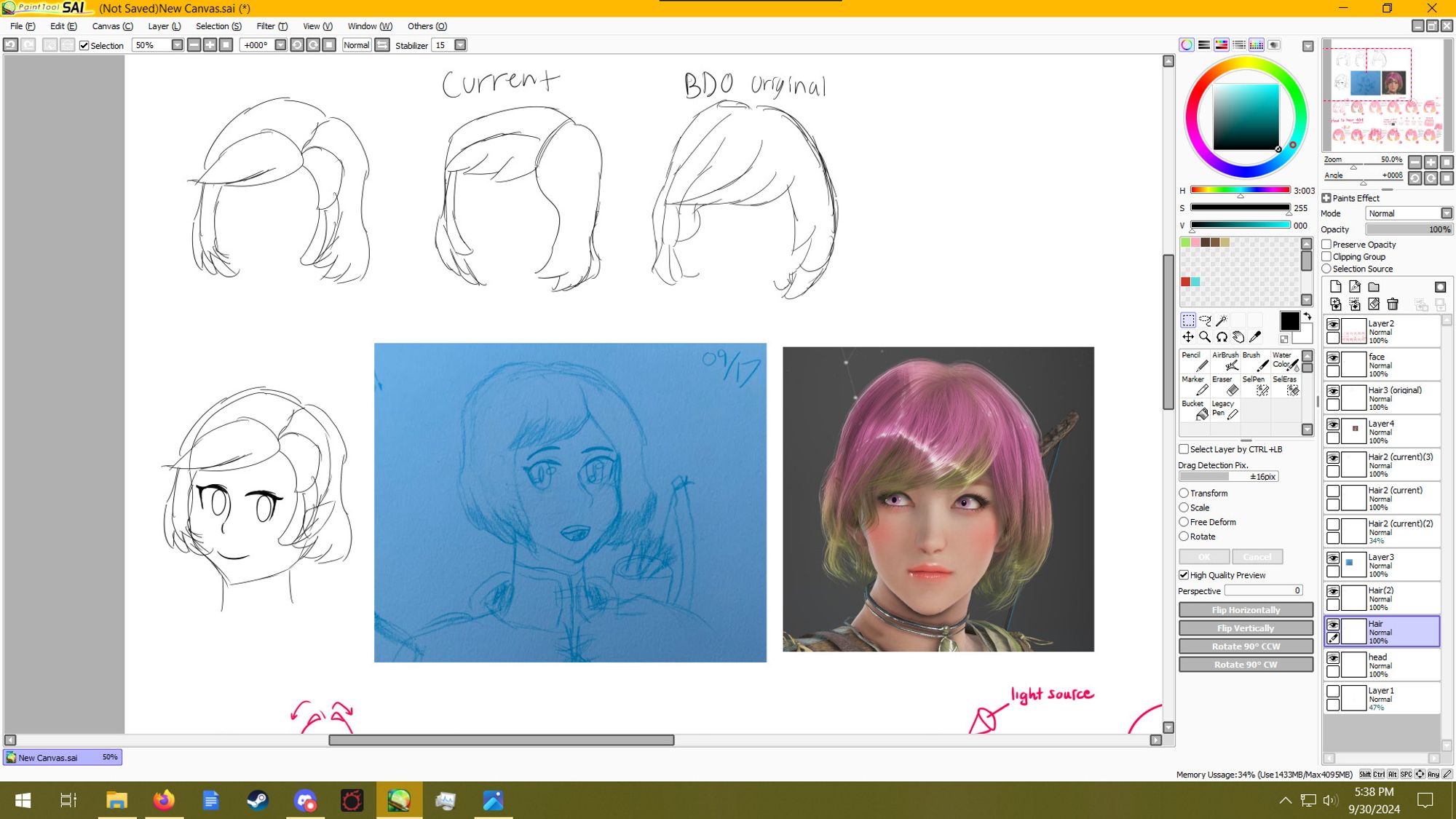Open the layer Mode Normal dropdown
This screenshot has height=819, width=1456.
(x=1447, y=213)
